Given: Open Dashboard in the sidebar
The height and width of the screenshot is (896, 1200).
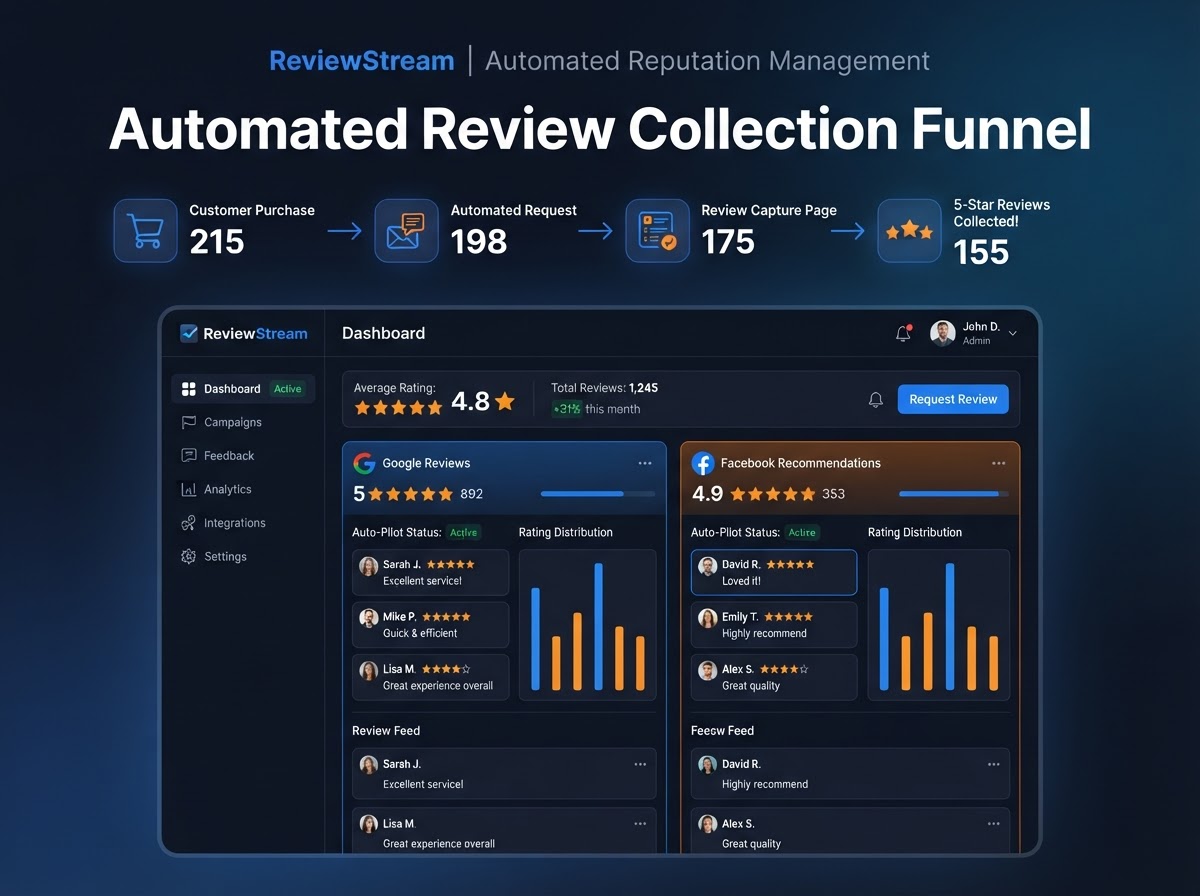Looking at the screenshot, I should [x=243, y=389].
